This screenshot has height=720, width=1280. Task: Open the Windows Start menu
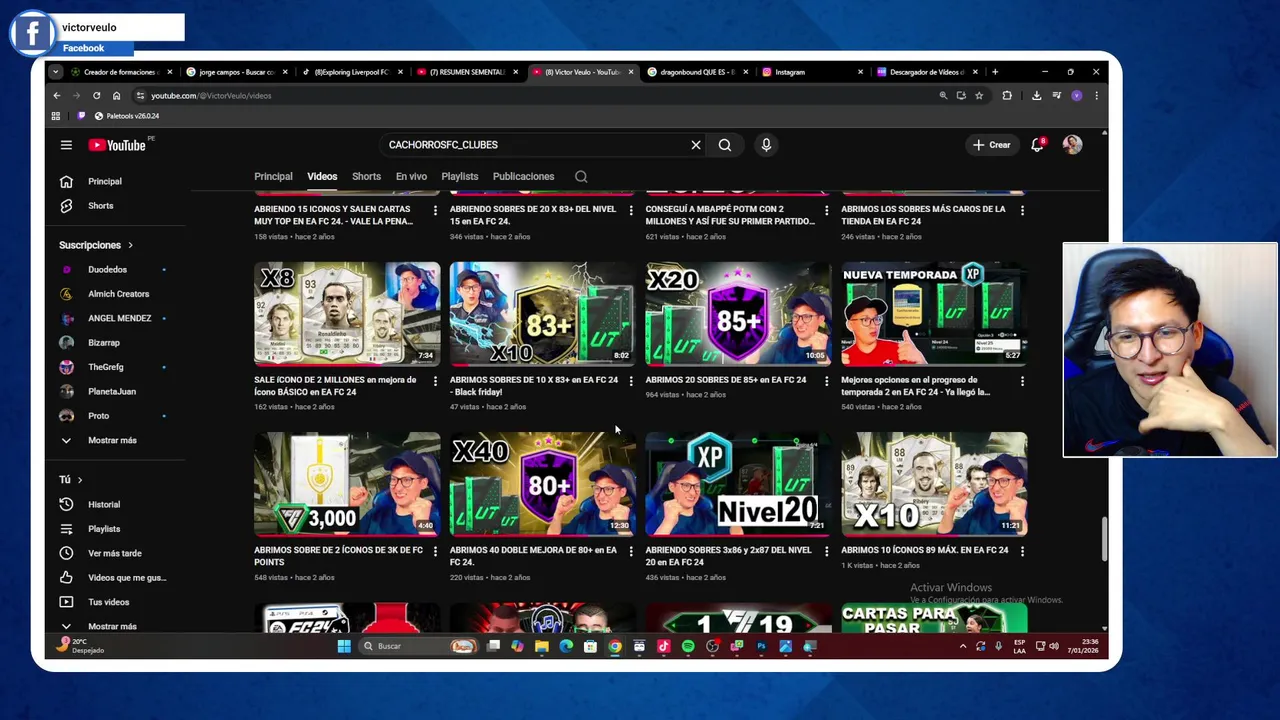344,646
